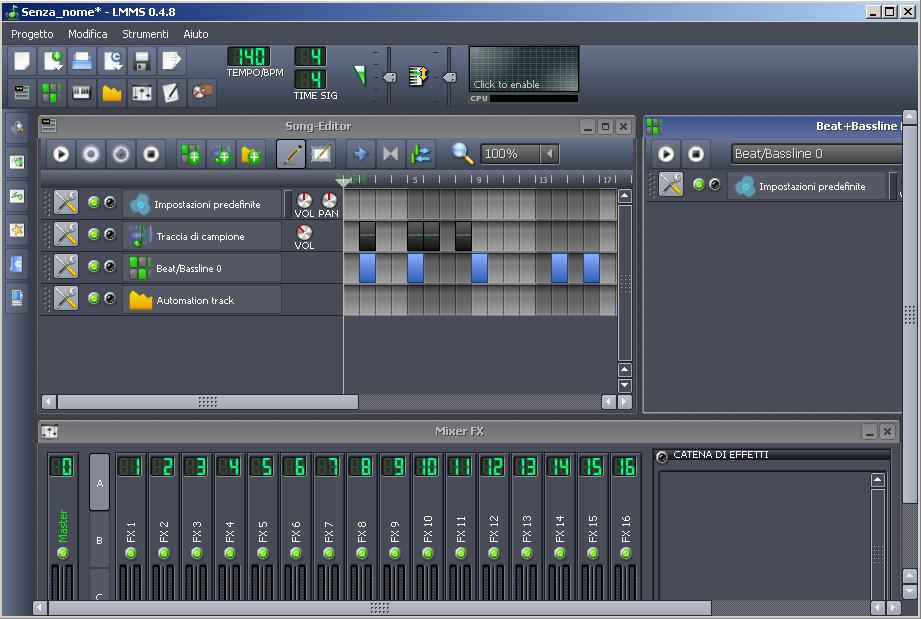Open the track tools for Automation track

(x=66, y=299)
